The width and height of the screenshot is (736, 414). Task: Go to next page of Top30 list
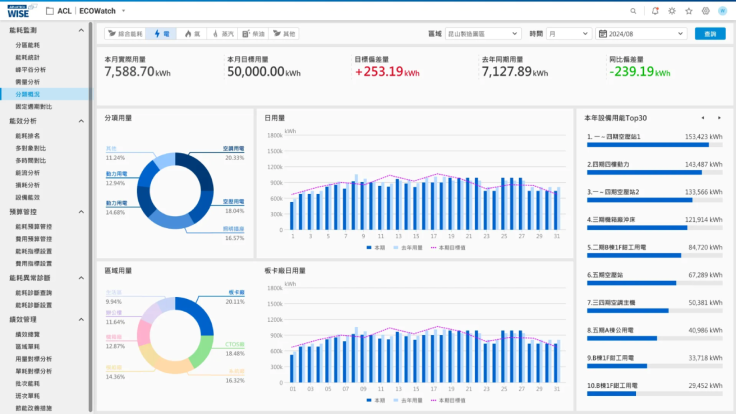719,118
